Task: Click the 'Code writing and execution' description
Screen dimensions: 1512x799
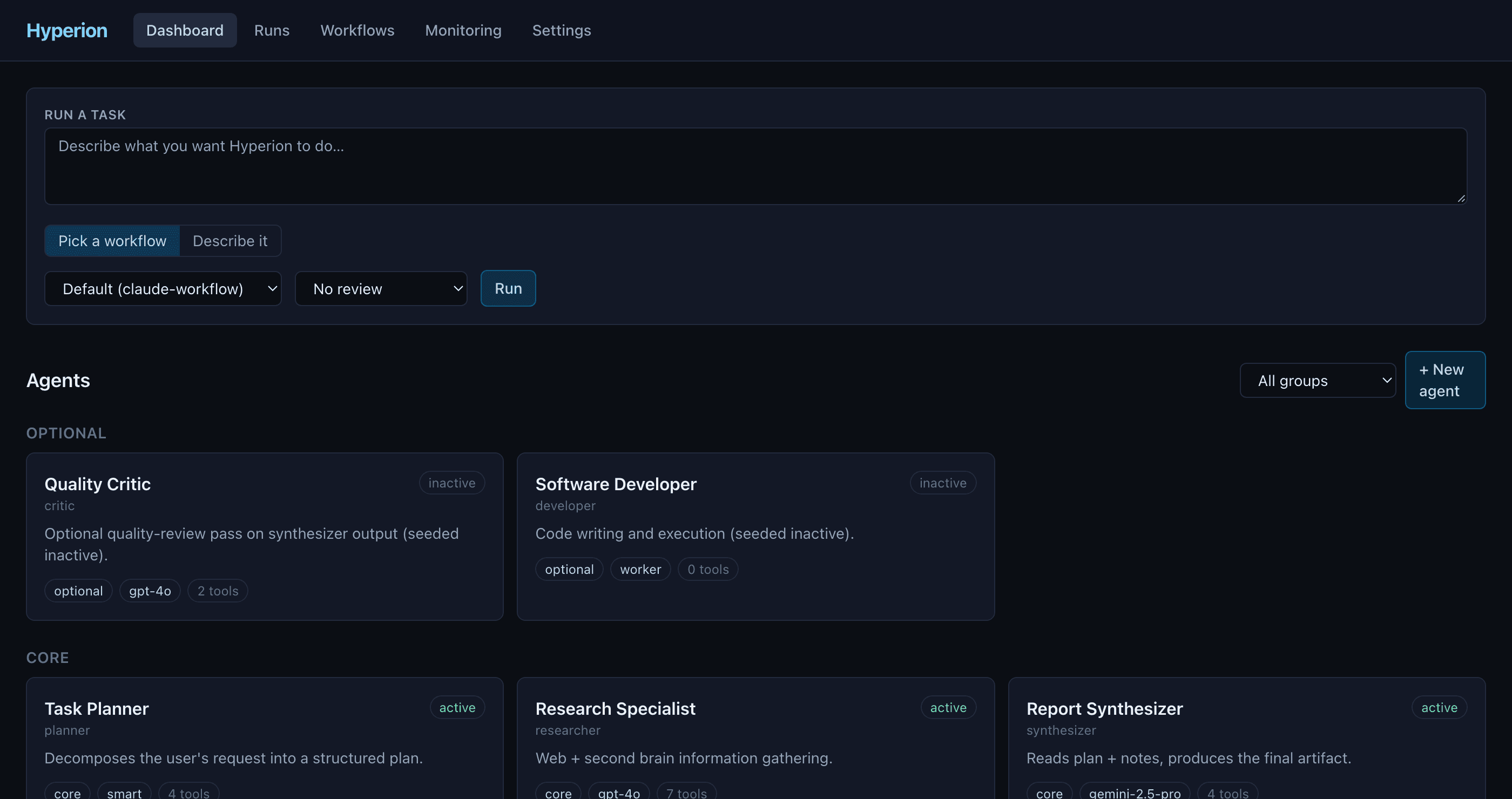Action: pyautogui.click(x=694, y=533)
